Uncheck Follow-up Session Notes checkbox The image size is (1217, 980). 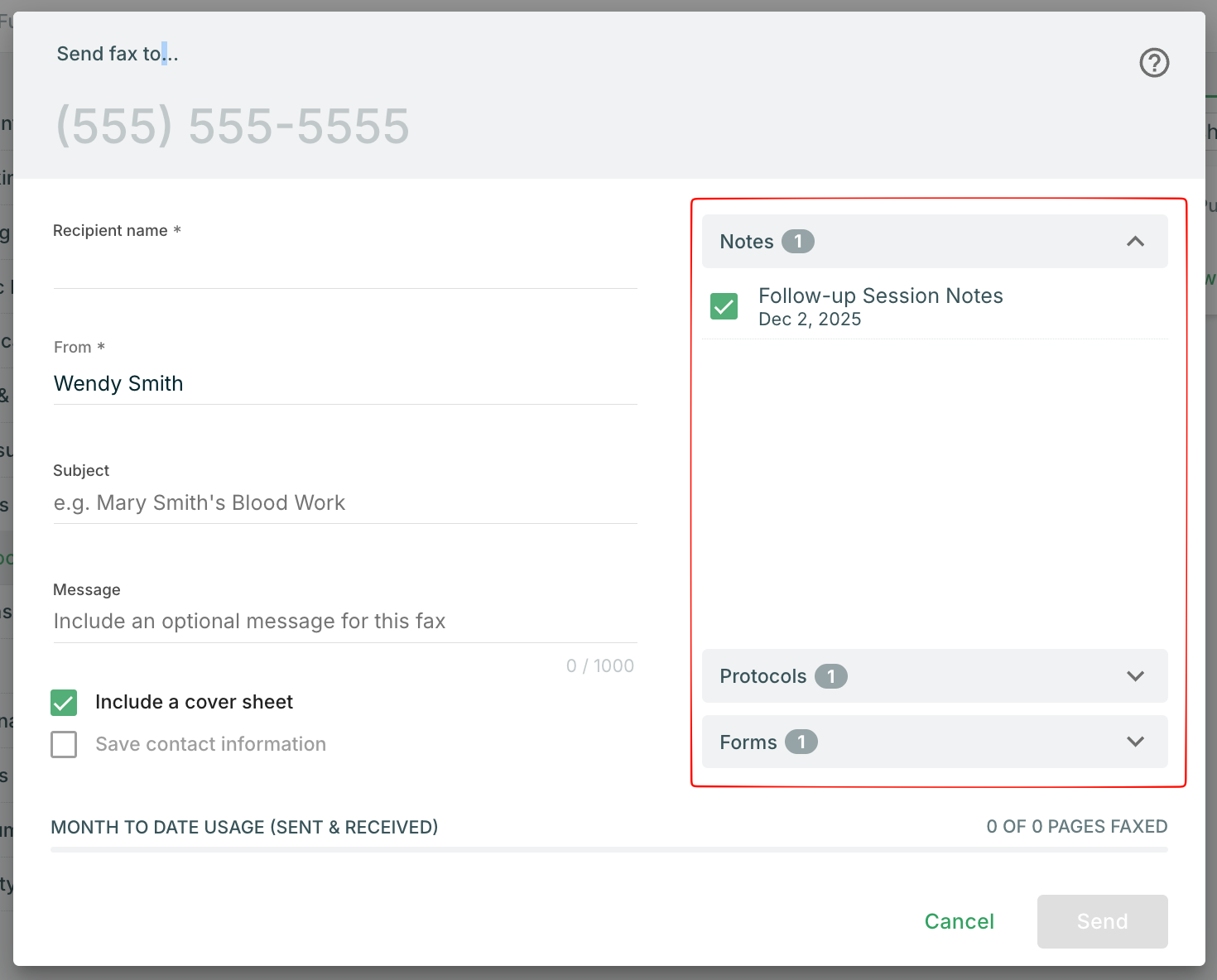pyautogui.click(x=724, y=306)
